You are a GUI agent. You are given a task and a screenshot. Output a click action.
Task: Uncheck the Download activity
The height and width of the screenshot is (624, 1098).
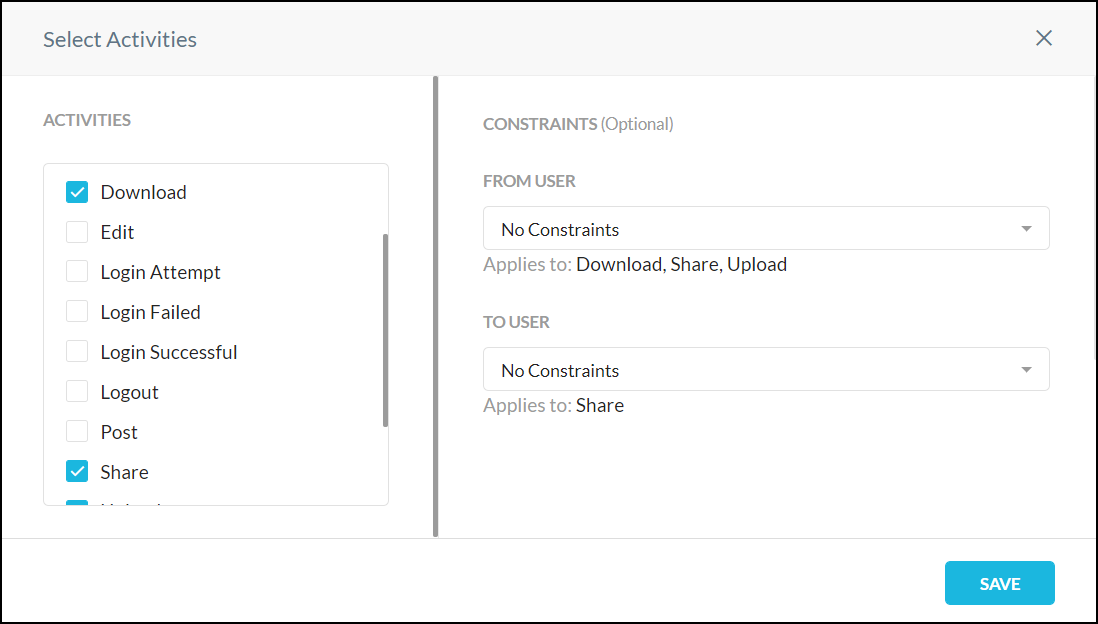tap(77, 191)
